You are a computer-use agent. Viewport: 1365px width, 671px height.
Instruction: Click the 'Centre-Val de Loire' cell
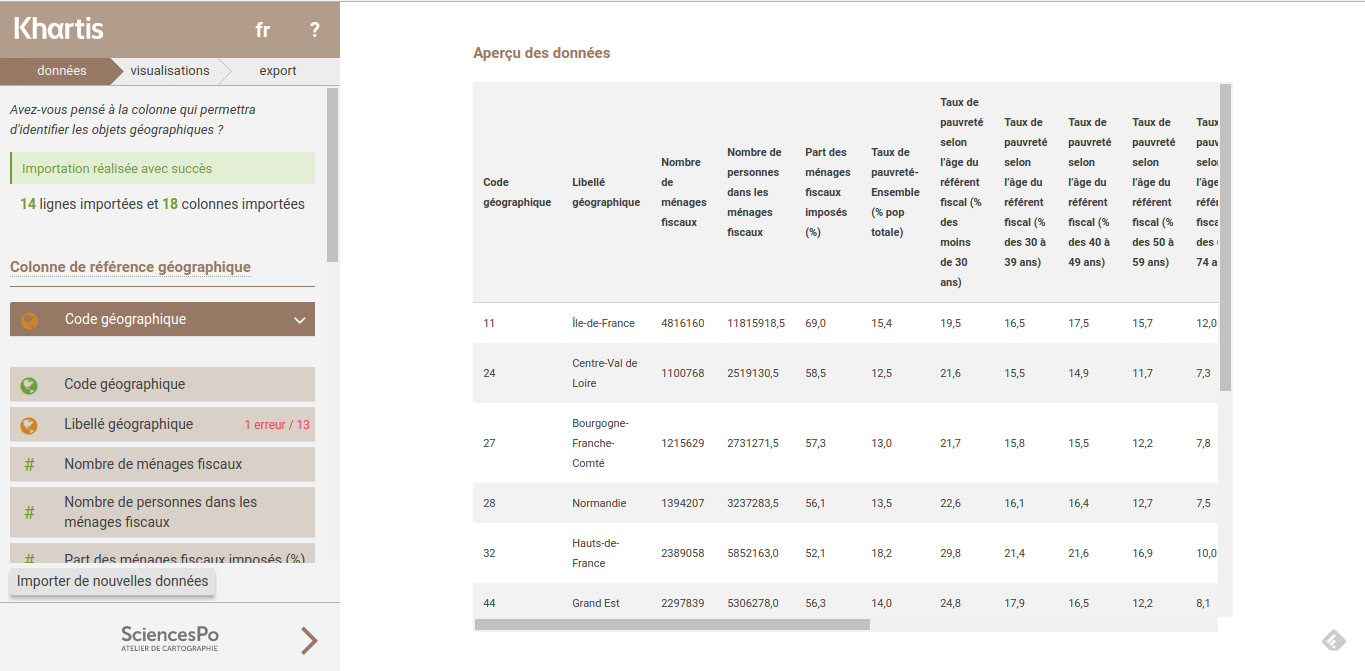point(604,373)
